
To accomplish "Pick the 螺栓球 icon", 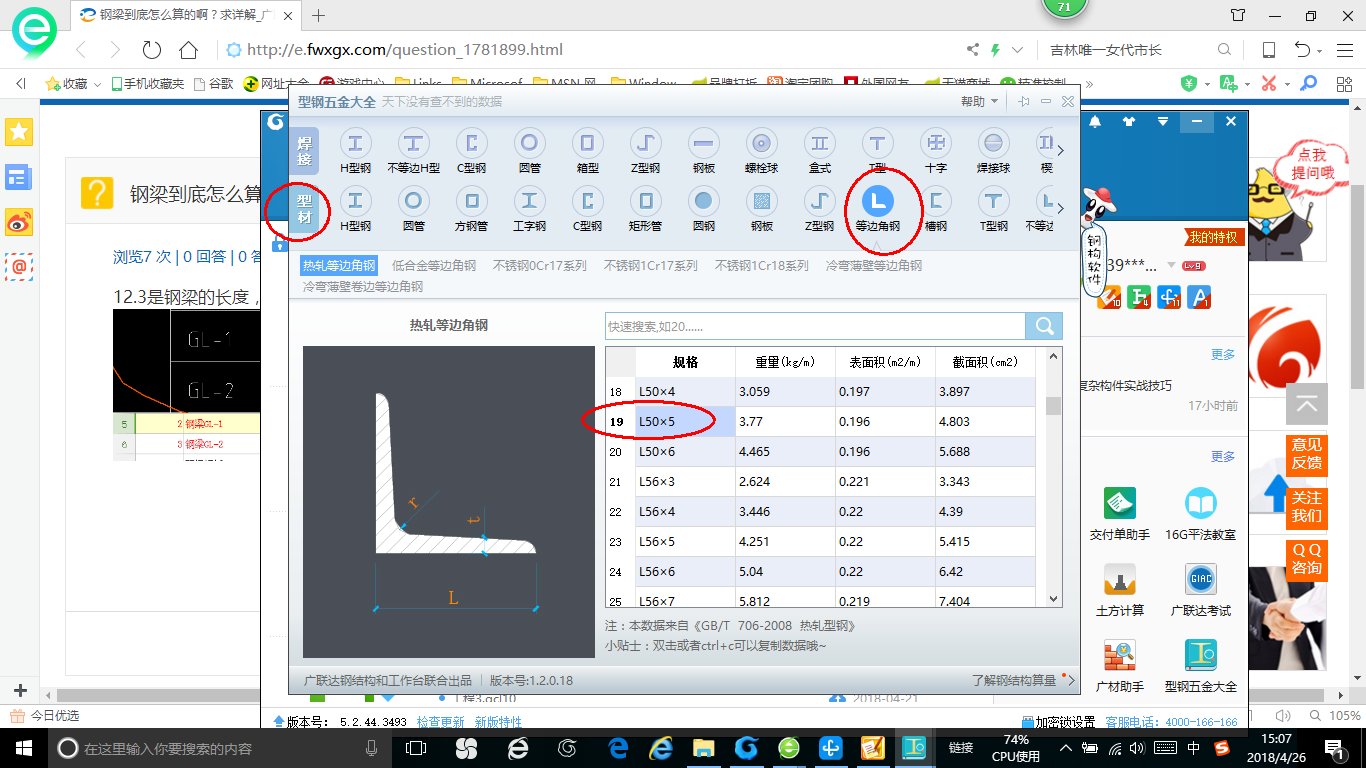I will (x=761, y=143).
